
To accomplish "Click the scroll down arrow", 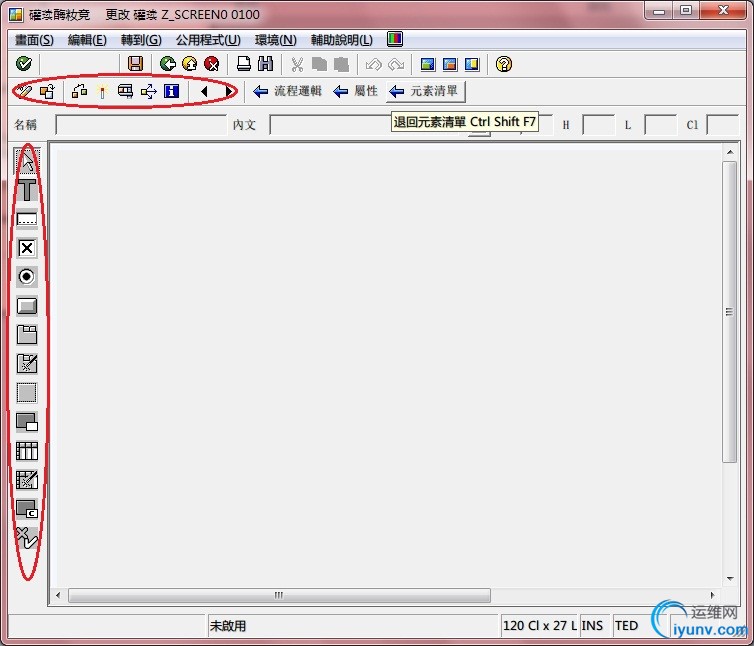I will [x=729, y=578].
